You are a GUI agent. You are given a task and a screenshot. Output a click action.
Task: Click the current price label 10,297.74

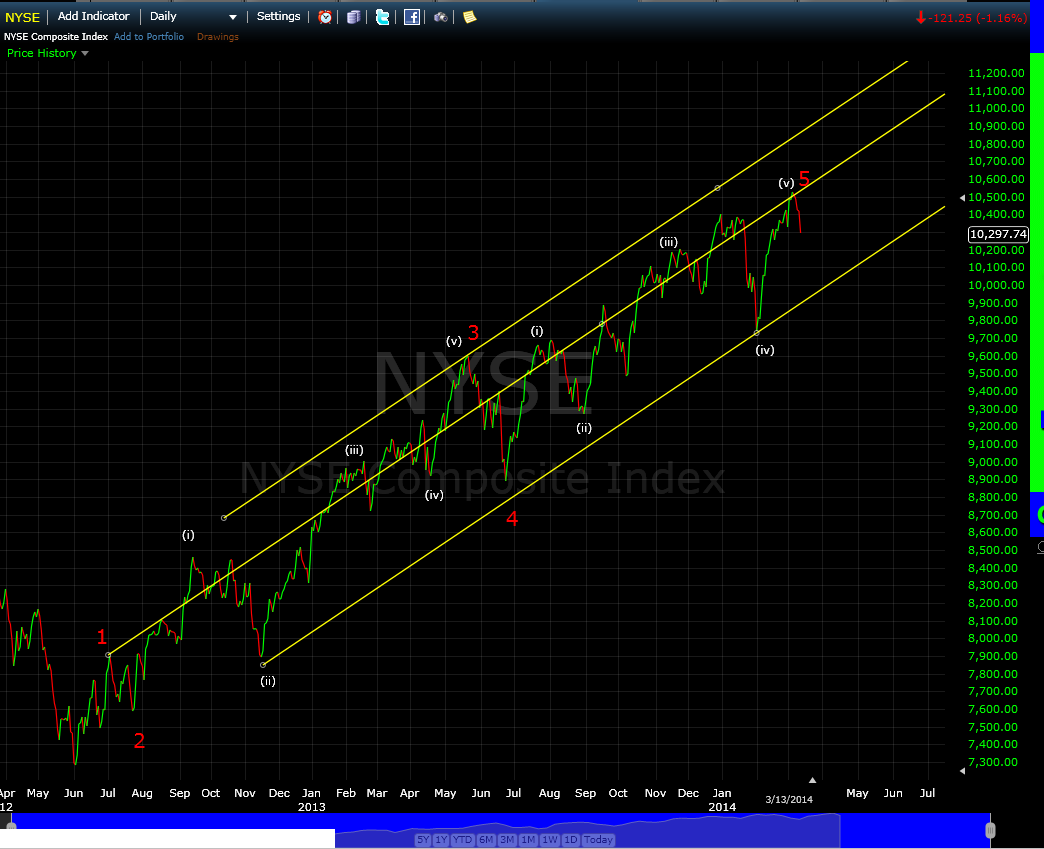998,234
